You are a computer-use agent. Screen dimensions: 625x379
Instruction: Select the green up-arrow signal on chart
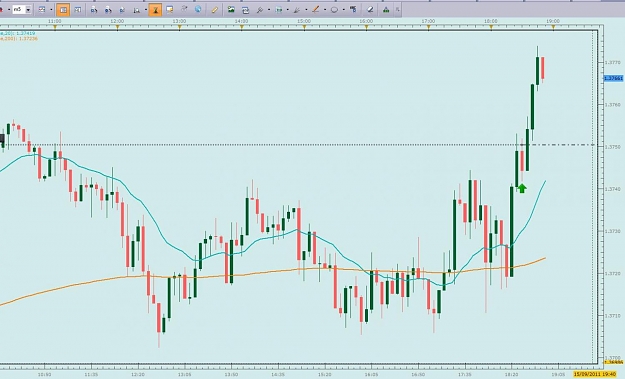click(522, 188)
